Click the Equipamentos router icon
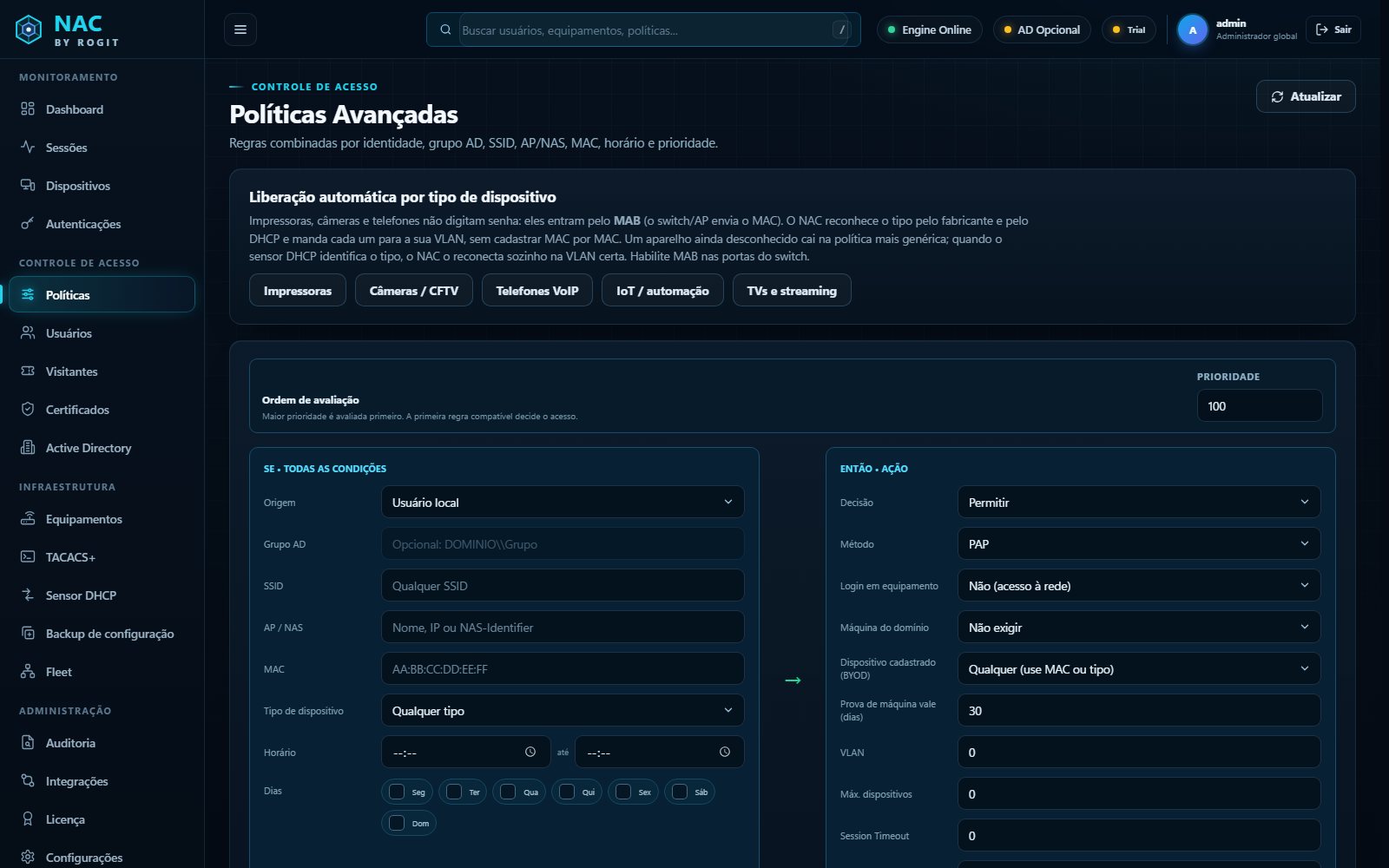This screenshot has width=1389, height=868. coord(28,519)
